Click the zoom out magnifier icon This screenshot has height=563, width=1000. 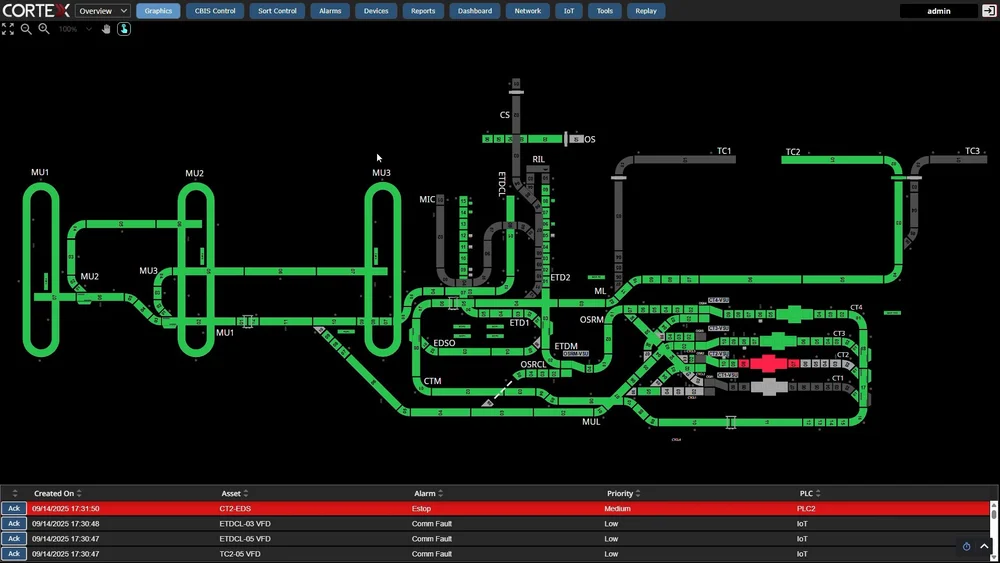(x=26, y=29)
